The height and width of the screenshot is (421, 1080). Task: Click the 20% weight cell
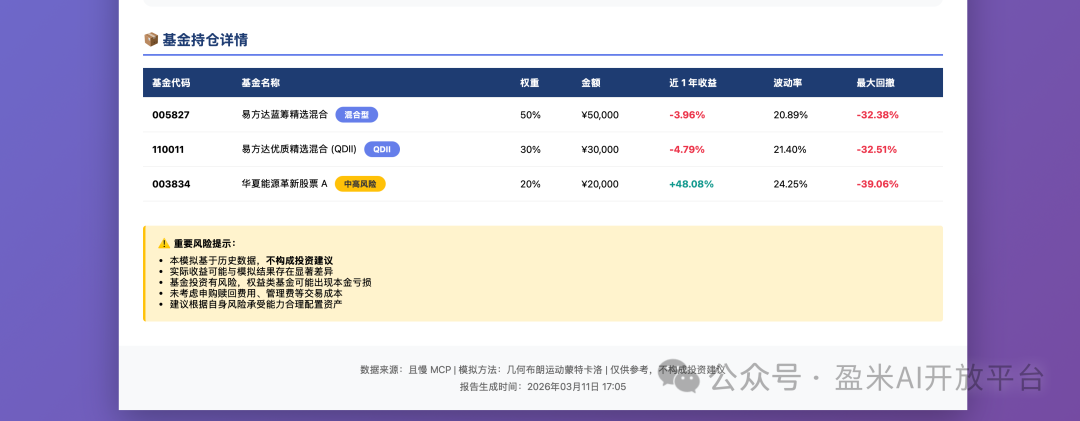click(x=530, y=184)
